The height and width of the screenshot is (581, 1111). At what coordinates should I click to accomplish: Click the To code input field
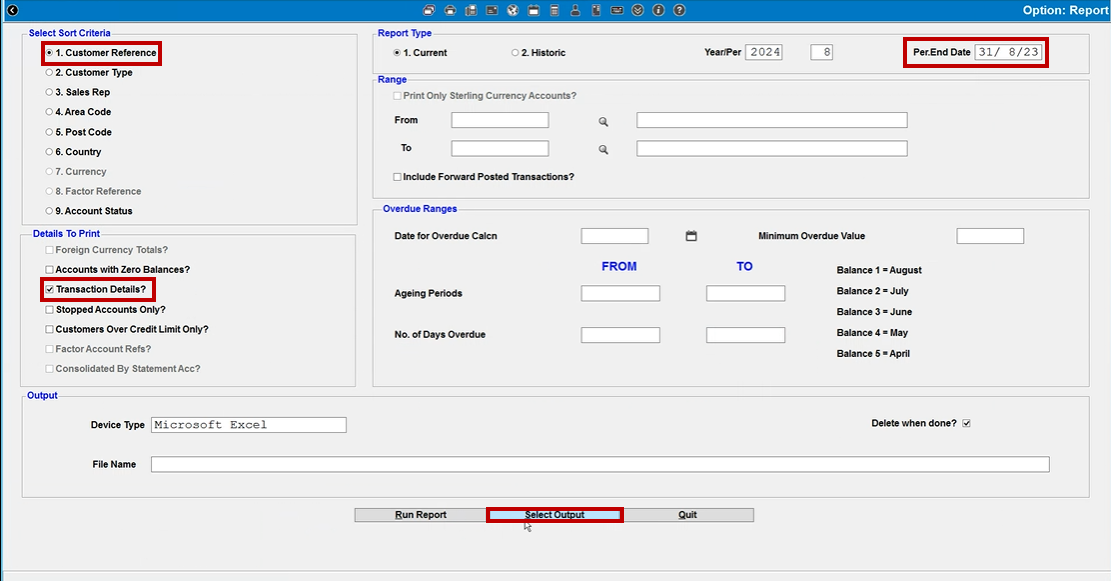(500, 148)
